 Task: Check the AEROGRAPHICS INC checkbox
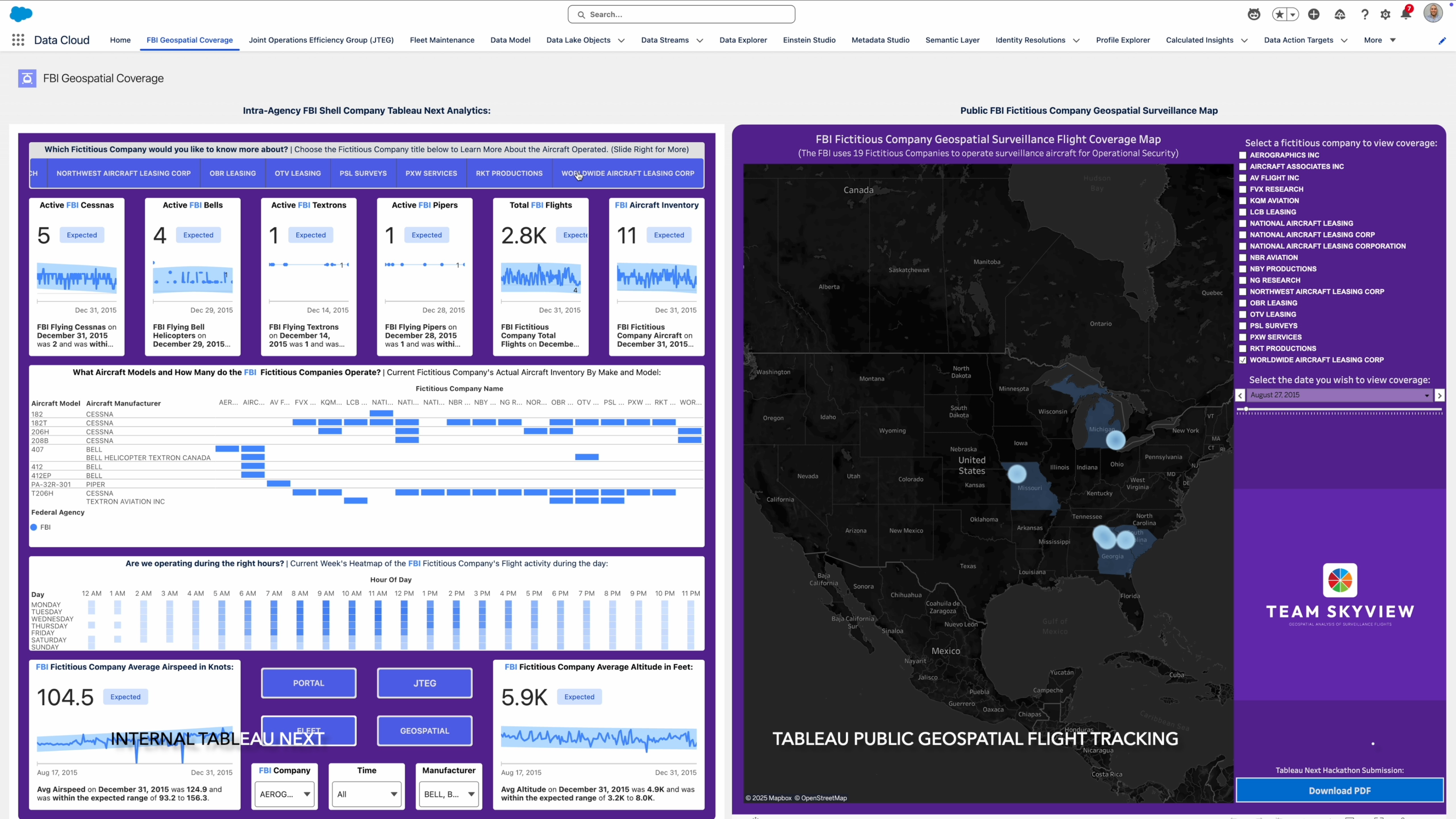(1242, 155)
